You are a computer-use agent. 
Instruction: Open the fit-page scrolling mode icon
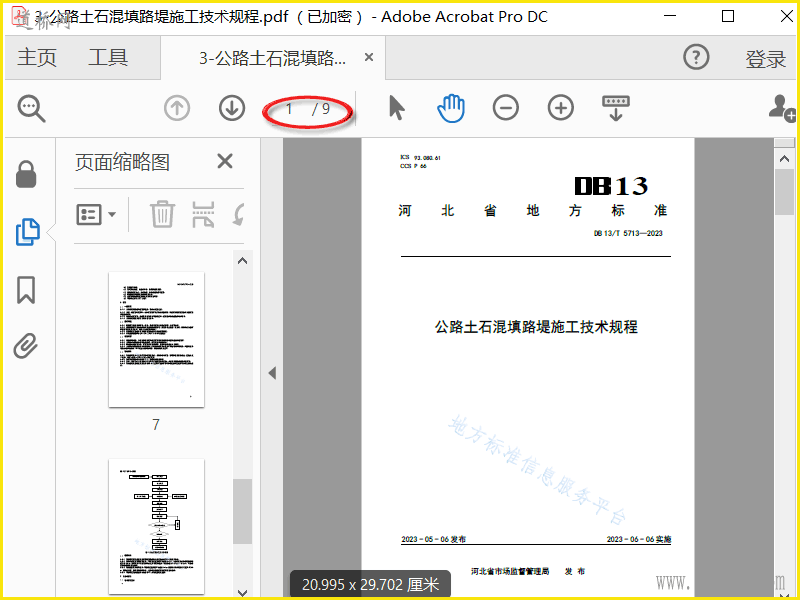[x=616, y=108]
